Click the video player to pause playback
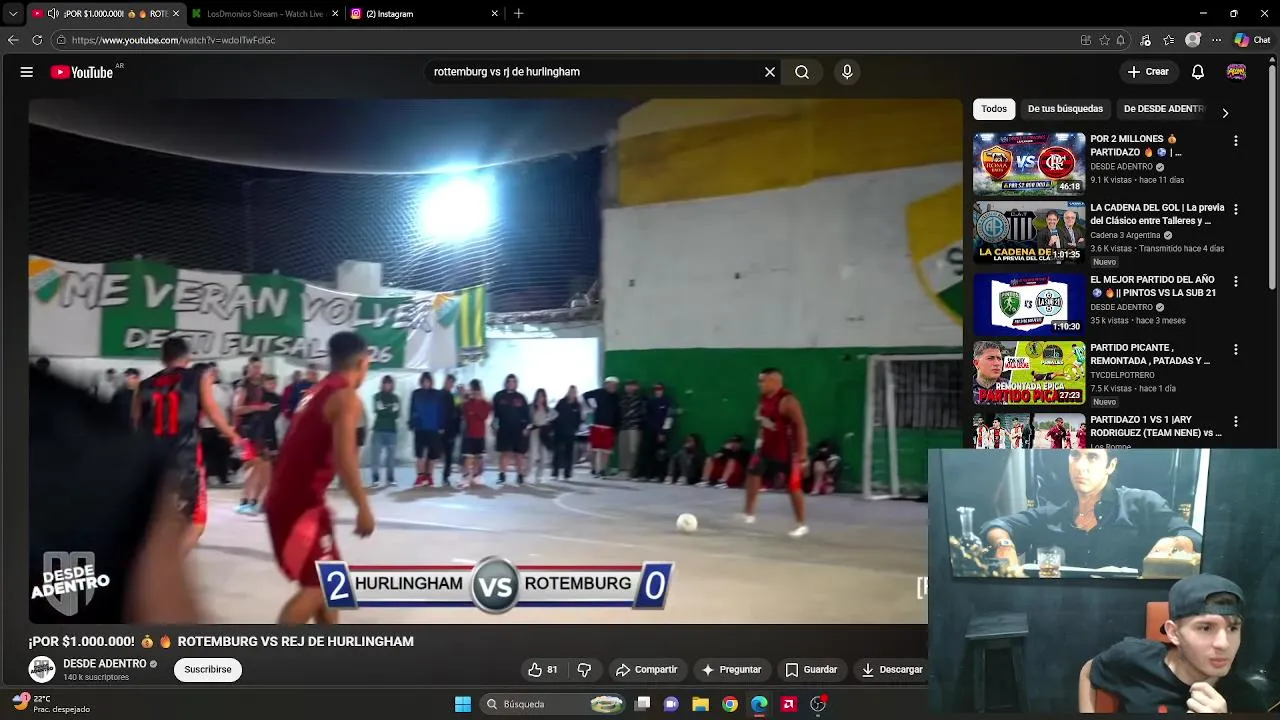The width and height of the screenshot is (1280, 720). (495, 360)
